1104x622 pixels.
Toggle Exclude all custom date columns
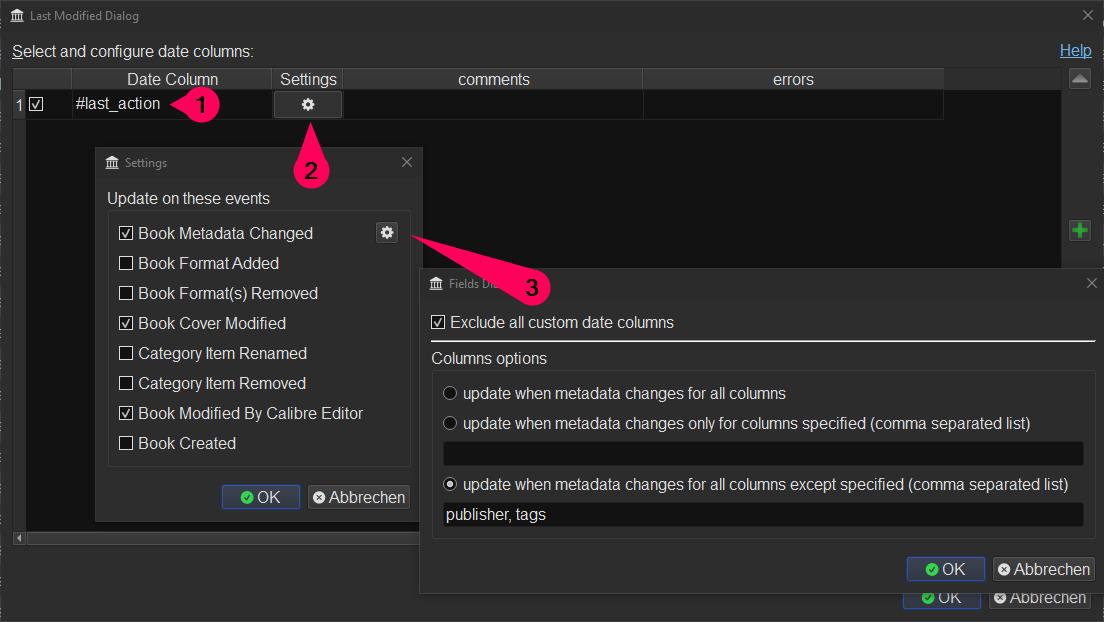tap(438, 323)
